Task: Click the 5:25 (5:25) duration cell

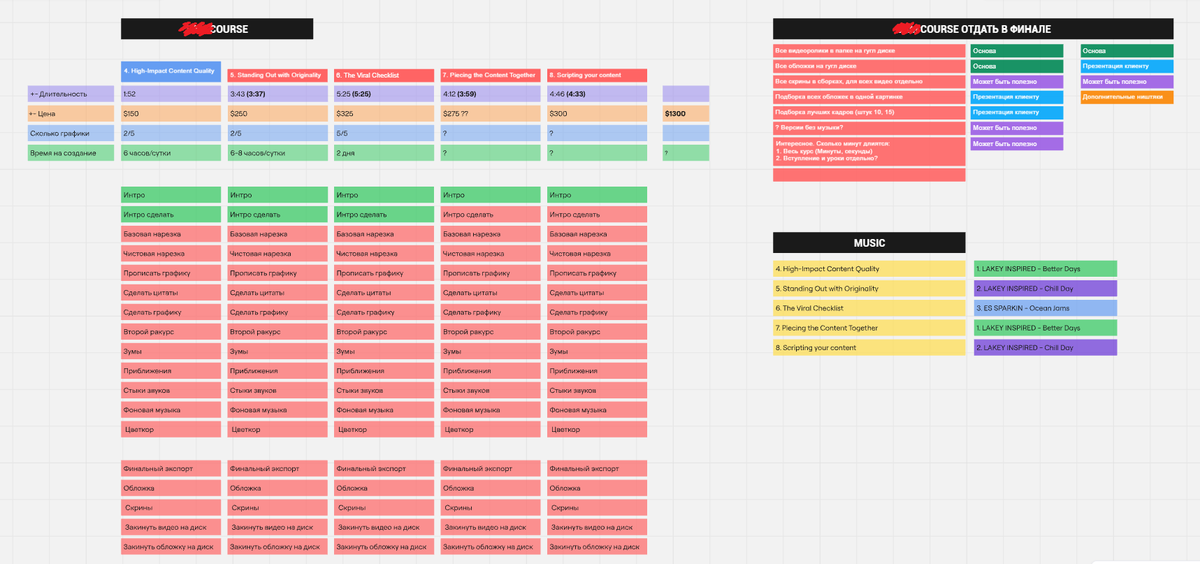Action: click(384, 93)
